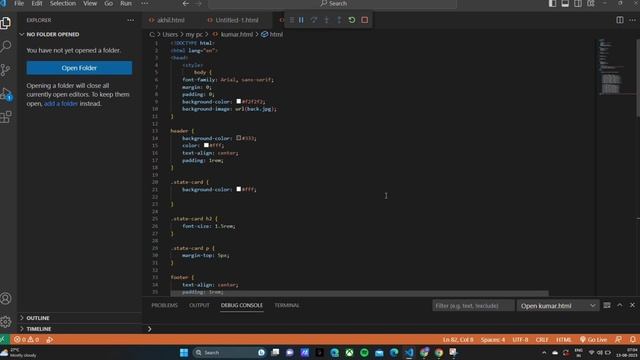This screenshot has width=640, height=360.
Task: Open the Edit menu
Action: tap(37, 4)
